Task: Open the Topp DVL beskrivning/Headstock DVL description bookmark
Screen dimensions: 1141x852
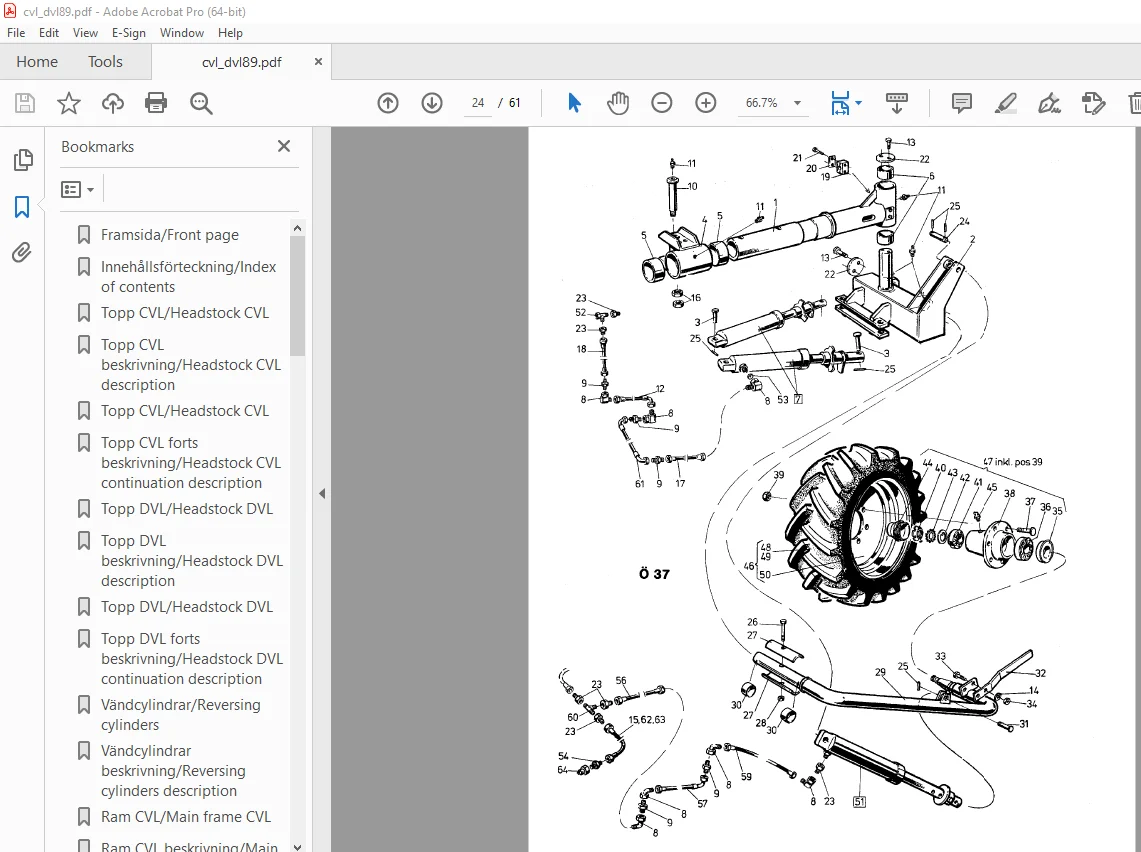Action: (192, 561)
